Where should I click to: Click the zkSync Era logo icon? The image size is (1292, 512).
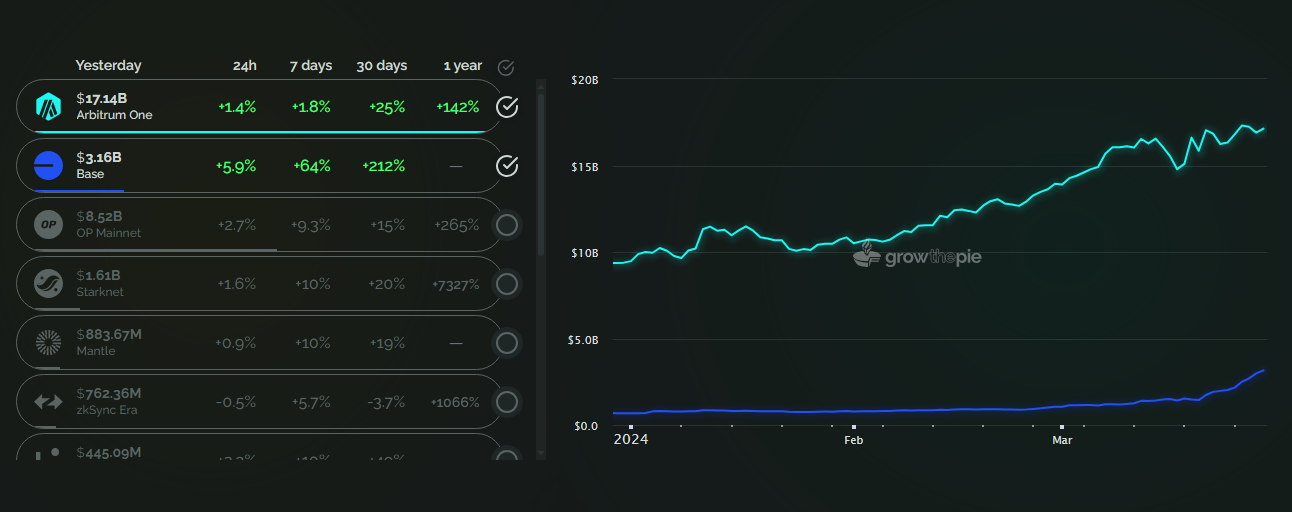click(x=48, y=401)
